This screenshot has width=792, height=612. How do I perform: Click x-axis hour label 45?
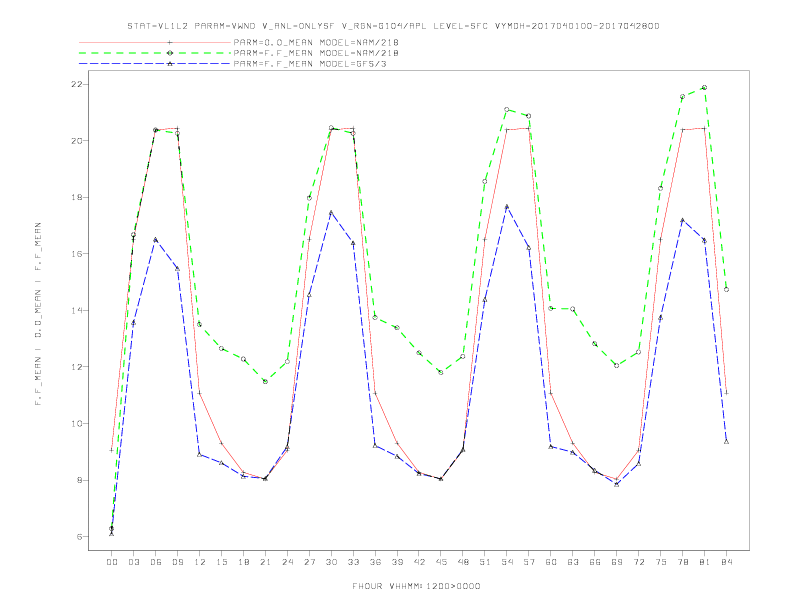click(441, 562)
